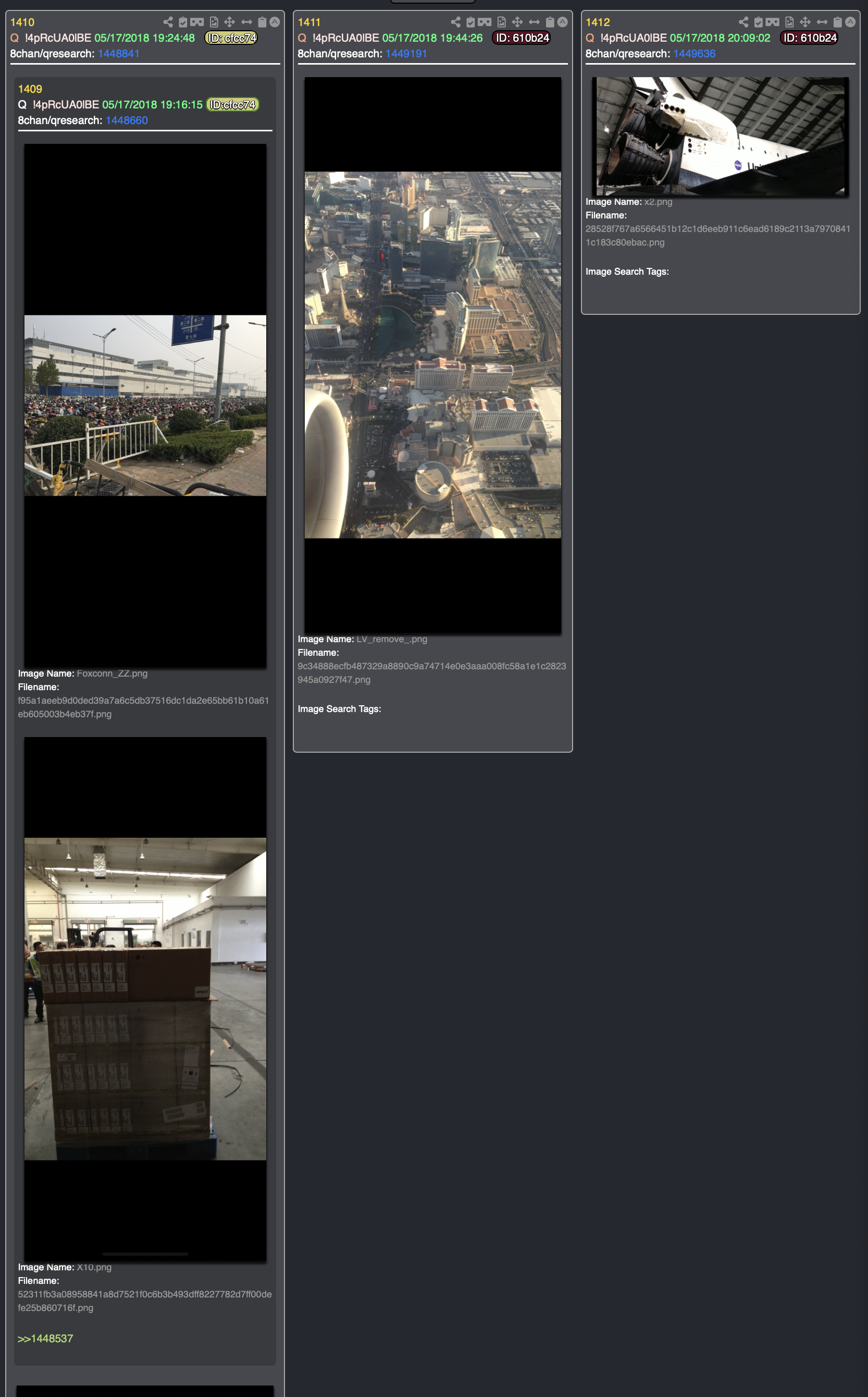
Task: Open the x2.png space shuttle photo
Action: click(721, 137)
